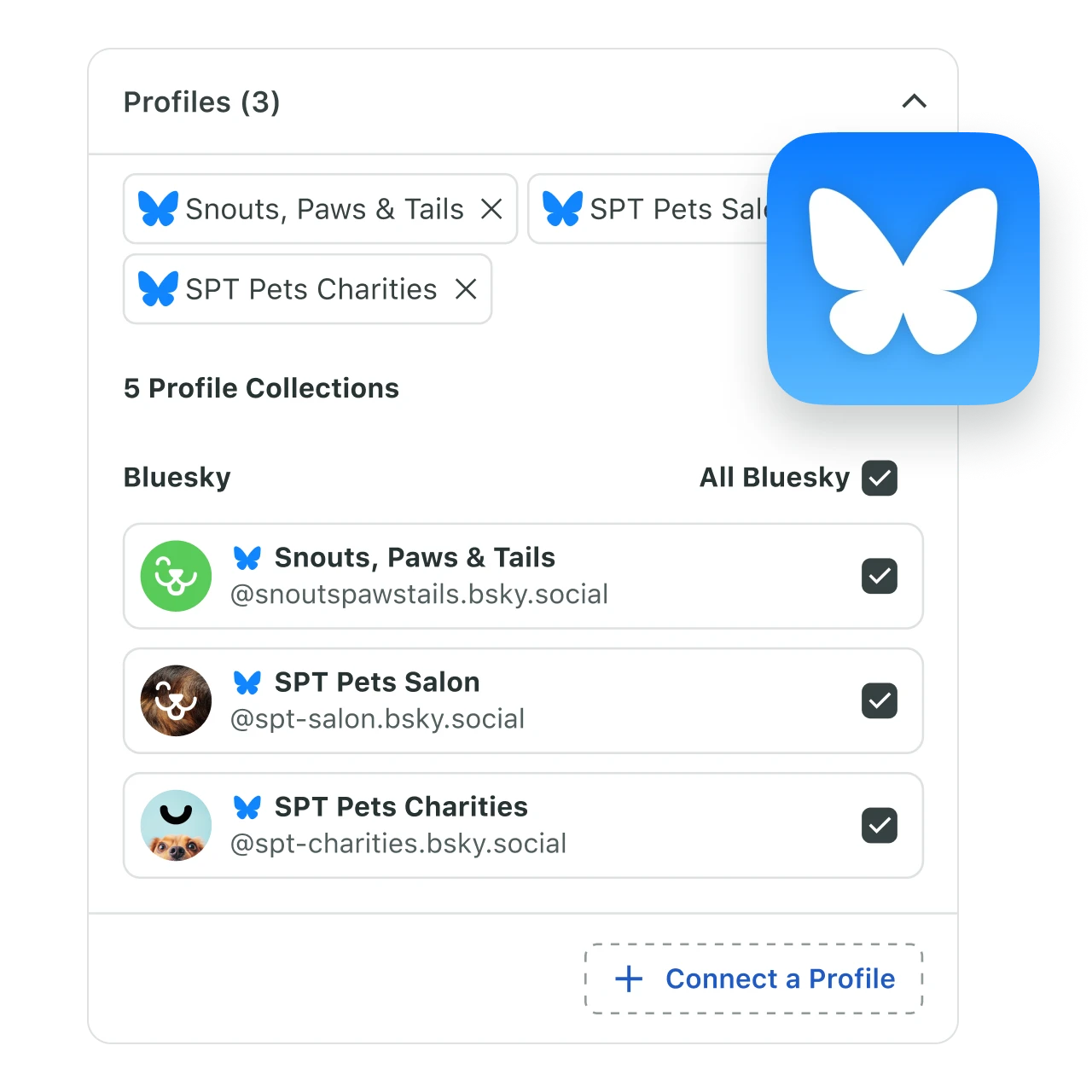
Task: Uncheck Snouts, Paws & Tails profile checkbox
Action: (880, 576)
